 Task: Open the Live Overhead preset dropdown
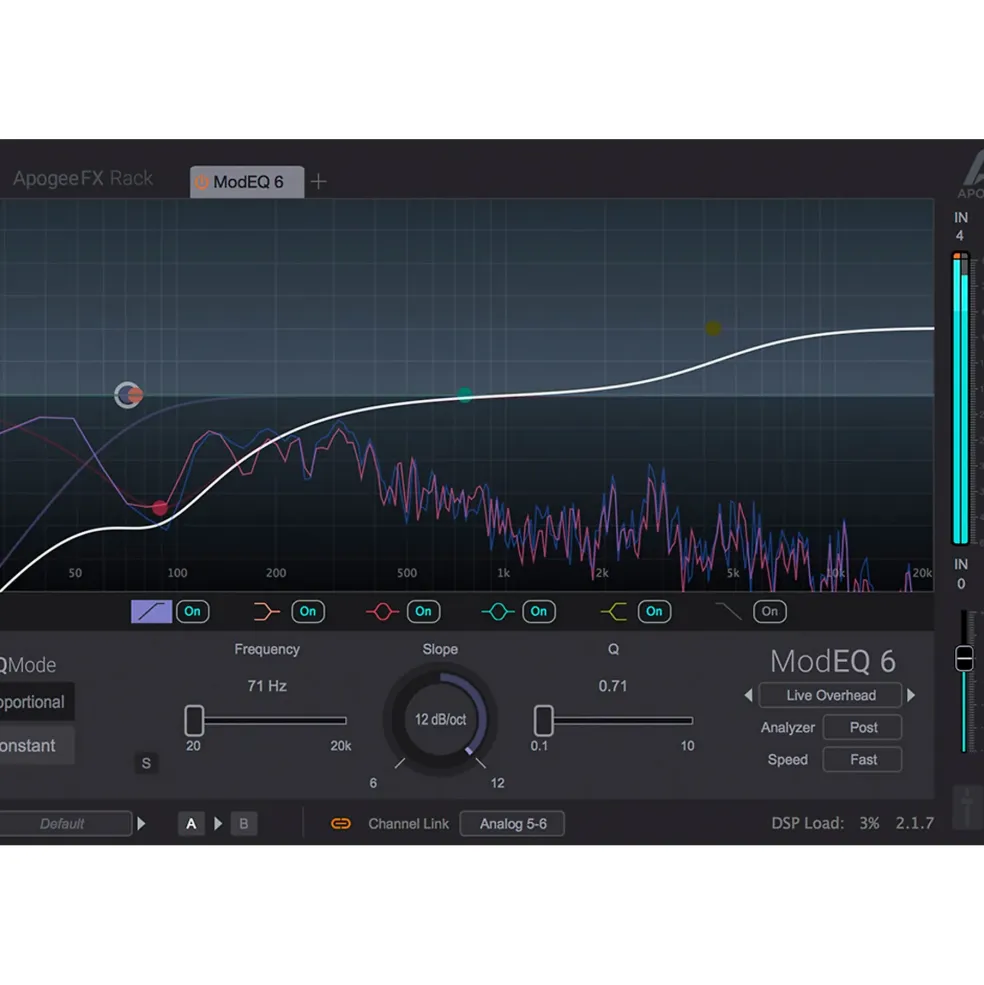(x=831, y=695)
